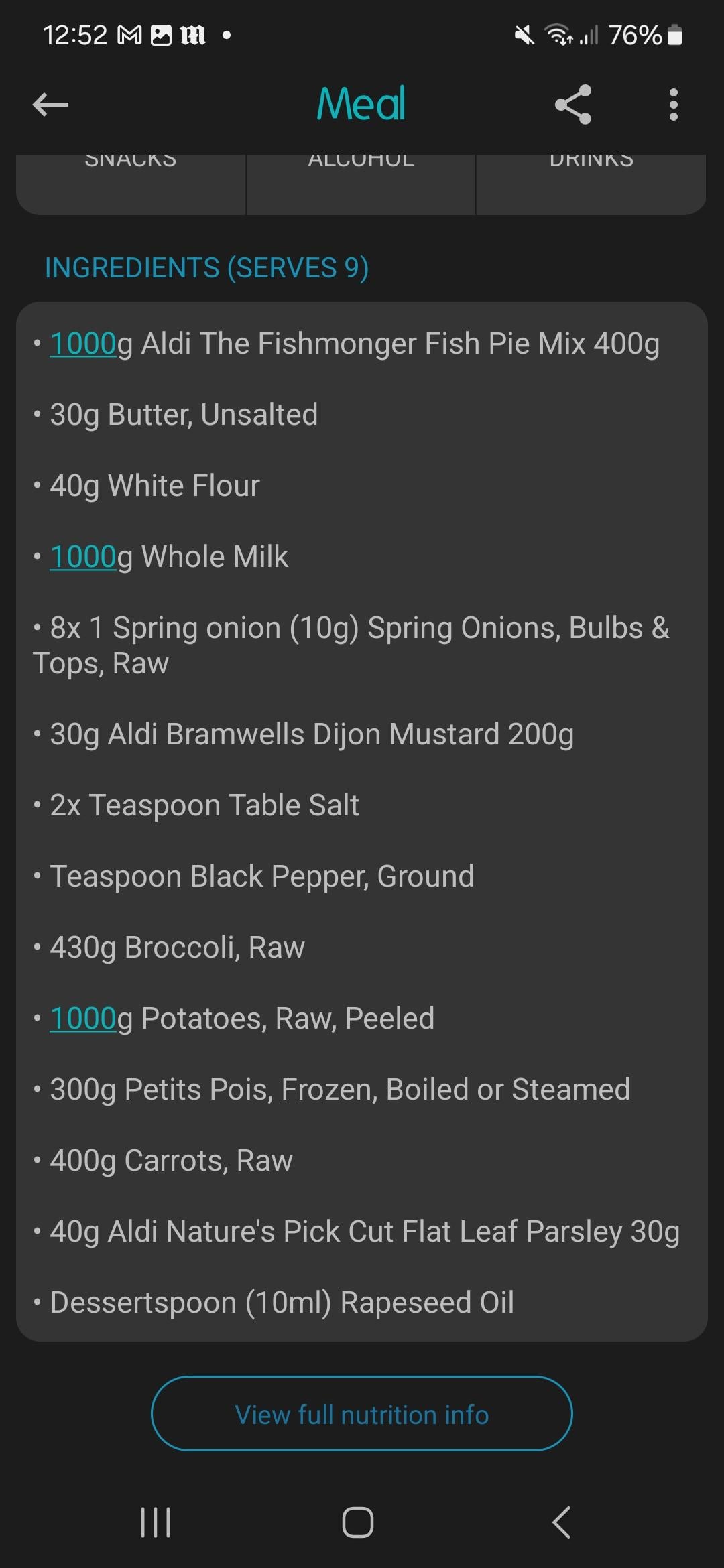Open View full nutrition info
The image size is (724, 1568).
click(x=362, y=1415)
